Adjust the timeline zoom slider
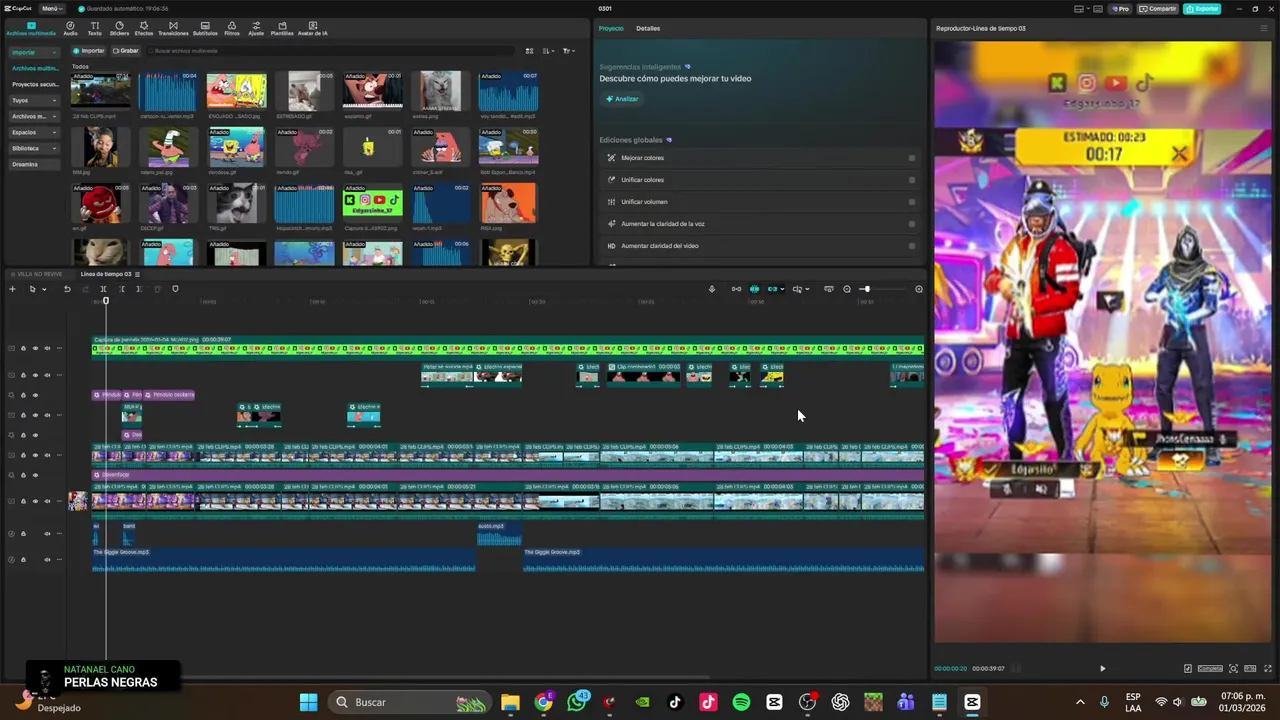Viewport: 1280px width, 720px height. [x=883, y=289]
